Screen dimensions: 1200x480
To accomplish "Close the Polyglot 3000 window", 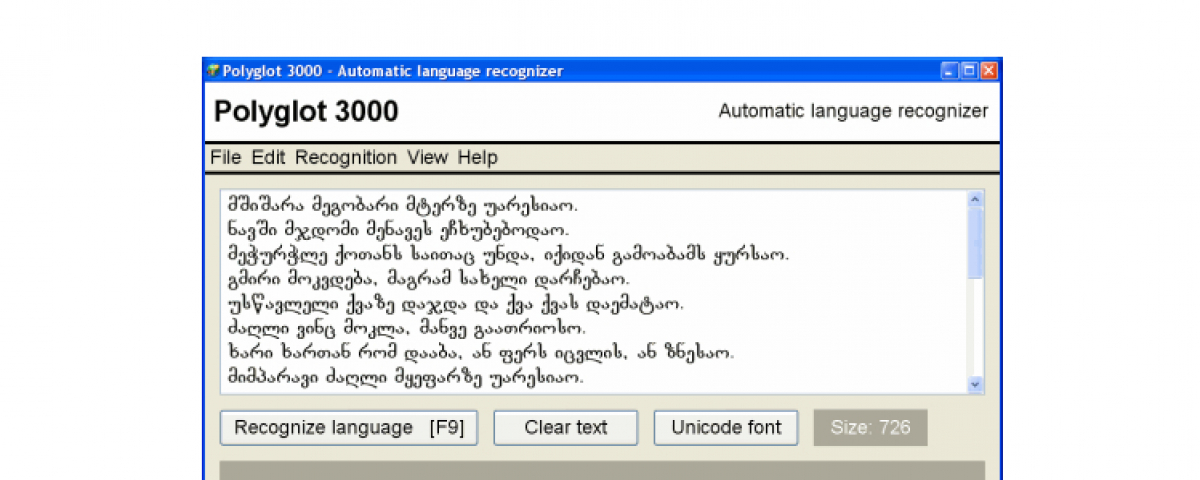I will (x=988, y=71).
